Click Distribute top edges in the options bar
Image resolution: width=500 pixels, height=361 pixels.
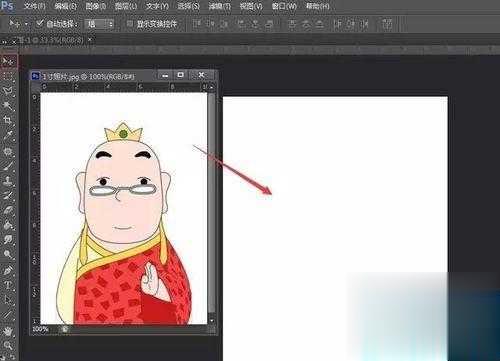pos(292,23)
